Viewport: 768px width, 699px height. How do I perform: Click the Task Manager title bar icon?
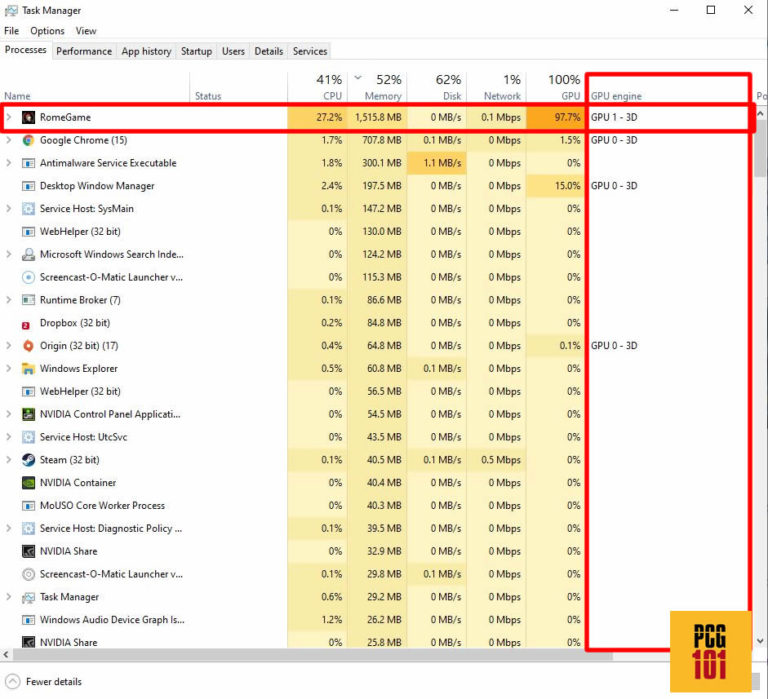click(x=11, y=10)
